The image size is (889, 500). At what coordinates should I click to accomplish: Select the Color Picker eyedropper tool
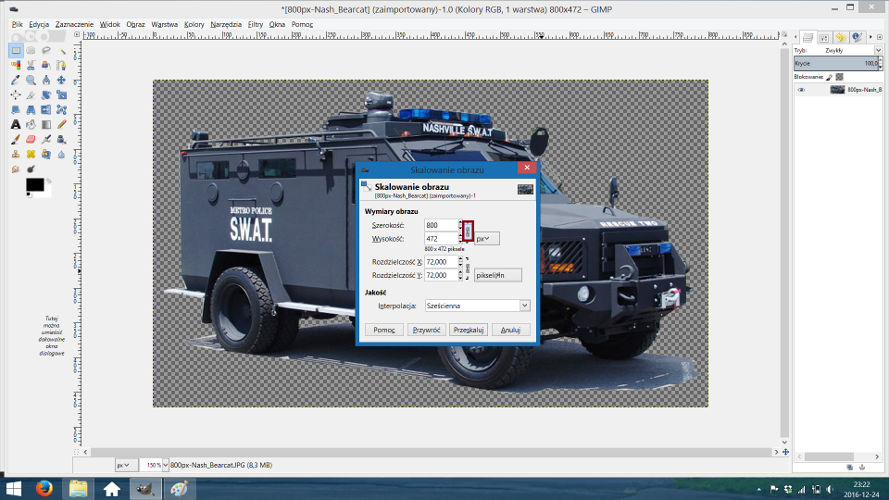pyautogui.click(x=15, y=80)
